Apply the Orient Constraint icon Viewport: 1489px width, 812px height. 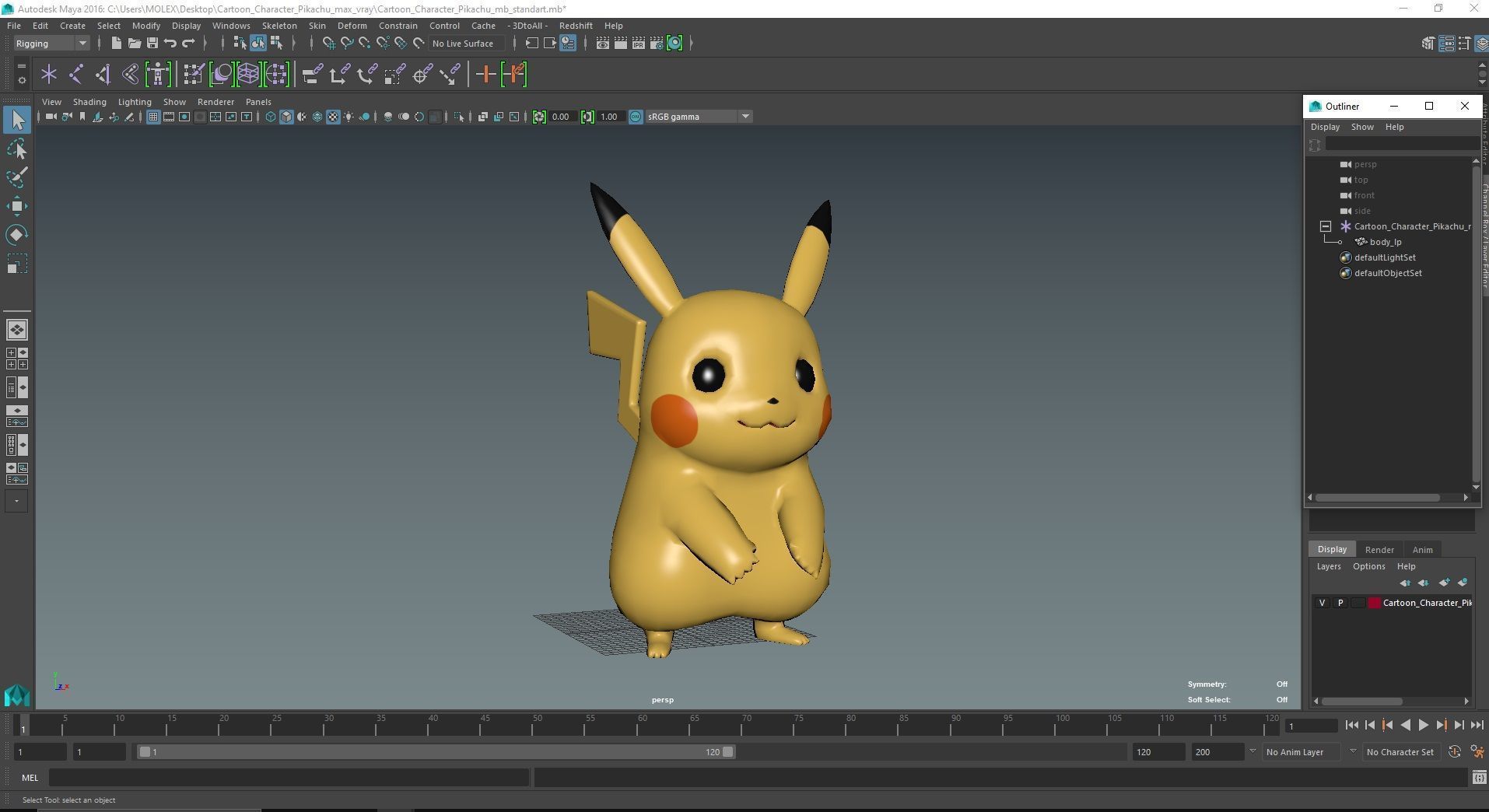(x=367, y=75)
